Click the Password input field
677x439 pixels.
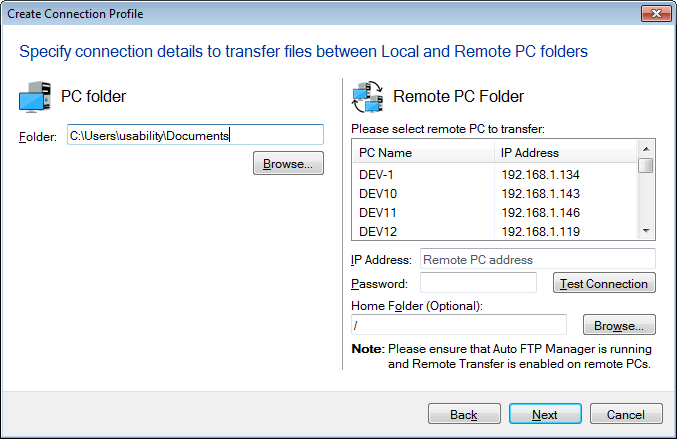point(478,283)
